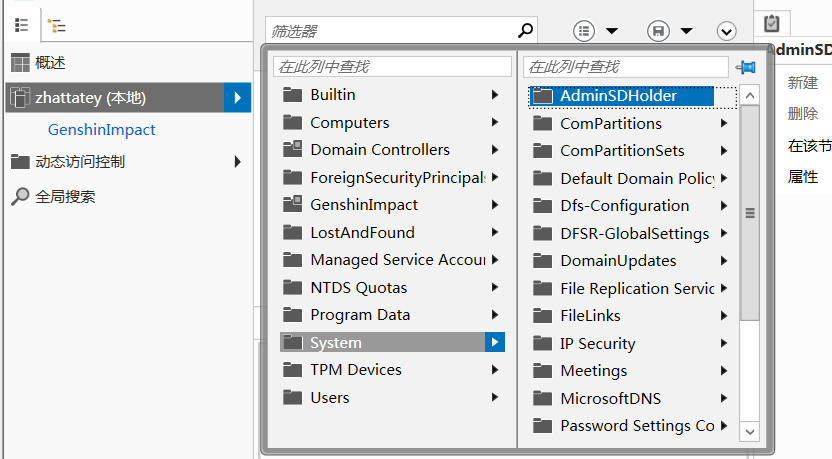Switch to tree view tab in navigation pane
This screenshot has height=459, width=832.
[x=57, y=25]
